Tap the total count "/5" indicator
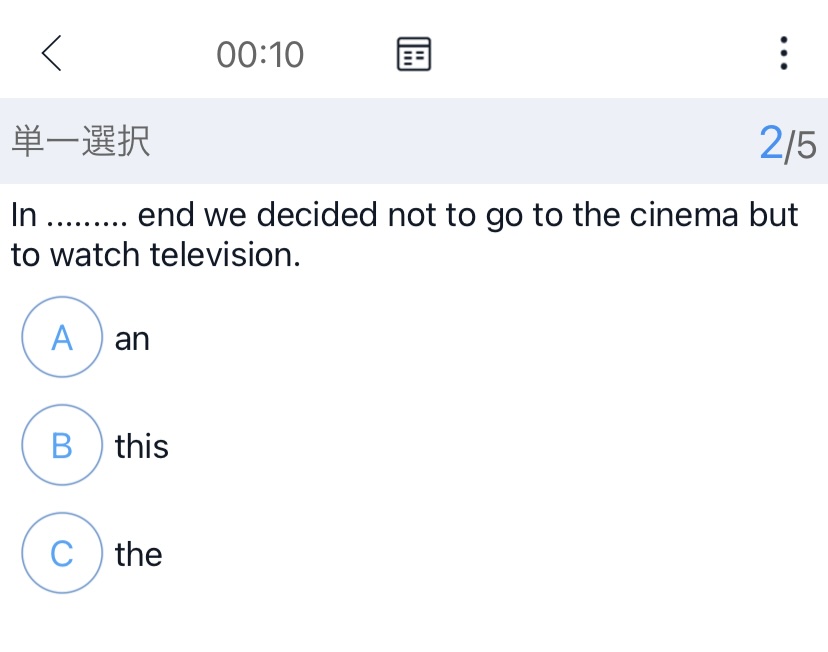 (801, 146)
